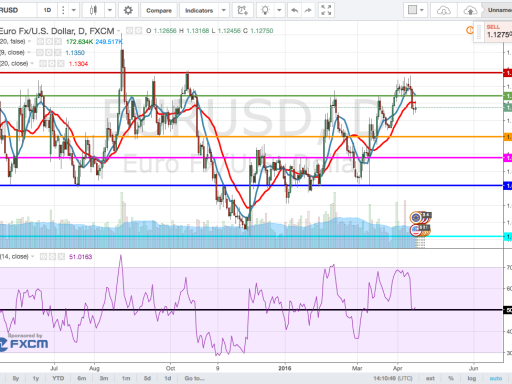Click the Compare button

(159, 10)
